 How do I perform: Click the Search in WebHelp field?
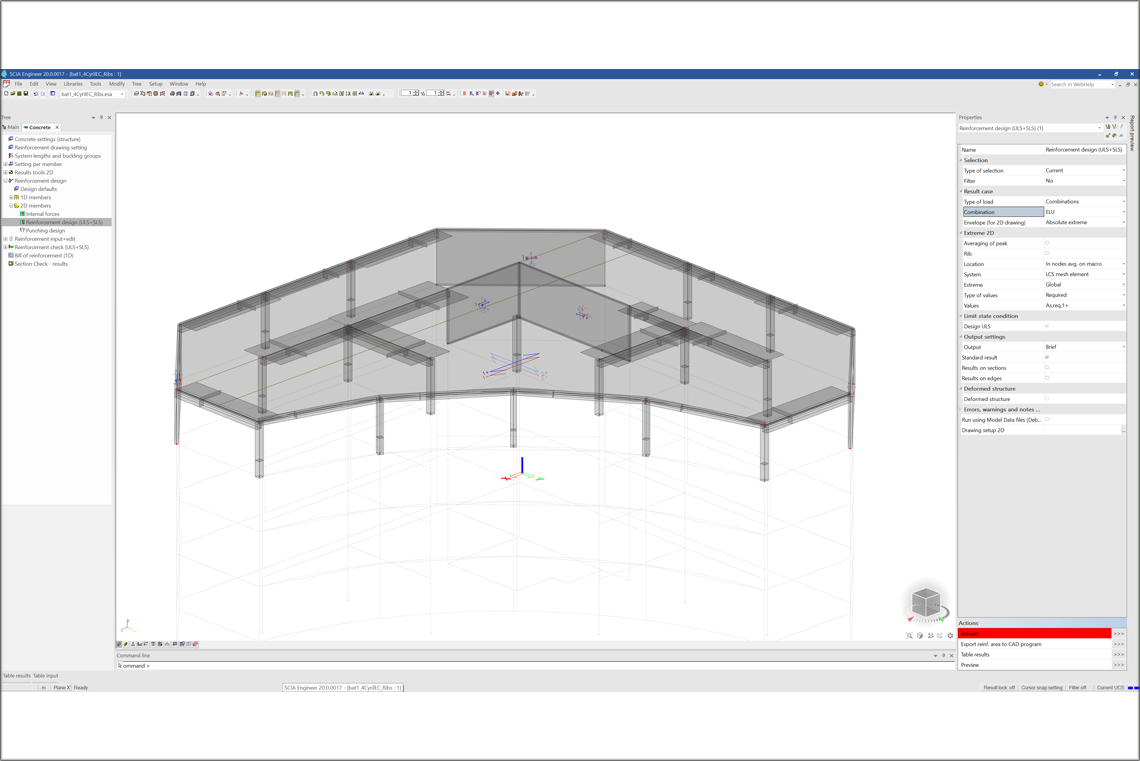(1082, 84)
